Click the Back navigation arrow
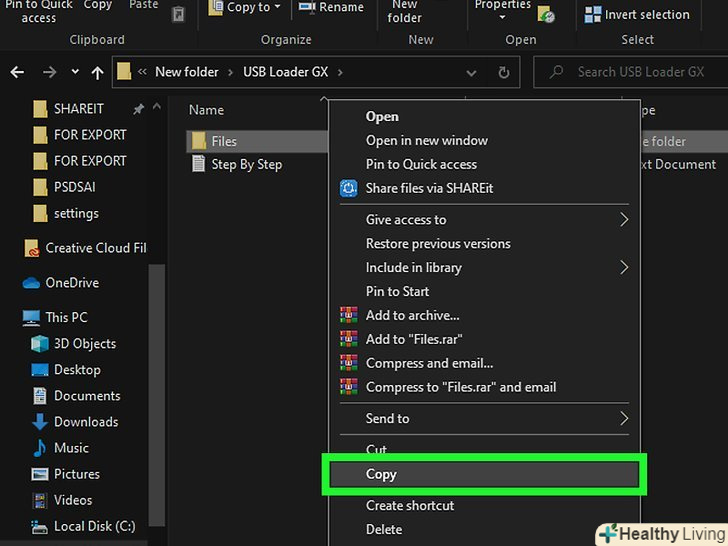This screenshot has width=728, height=546. 17,73
